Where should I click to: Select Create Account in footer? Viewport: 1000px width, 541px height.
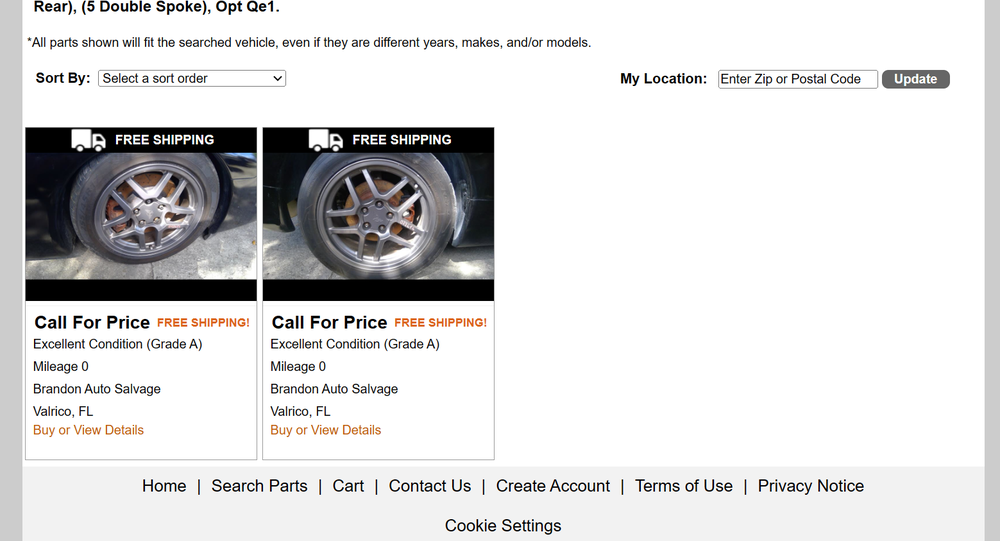552,486
